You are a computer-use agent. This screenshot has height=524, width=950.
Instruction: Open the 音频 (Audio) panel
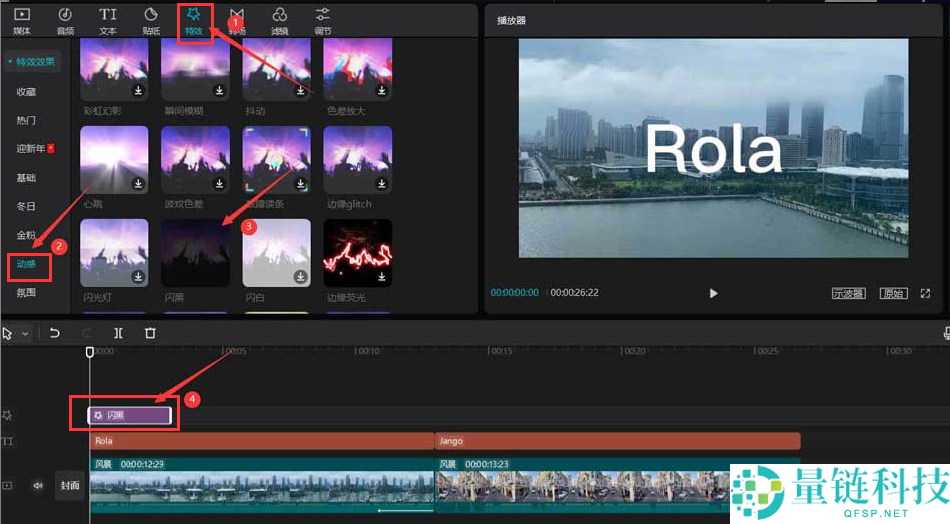coord(65,20)
